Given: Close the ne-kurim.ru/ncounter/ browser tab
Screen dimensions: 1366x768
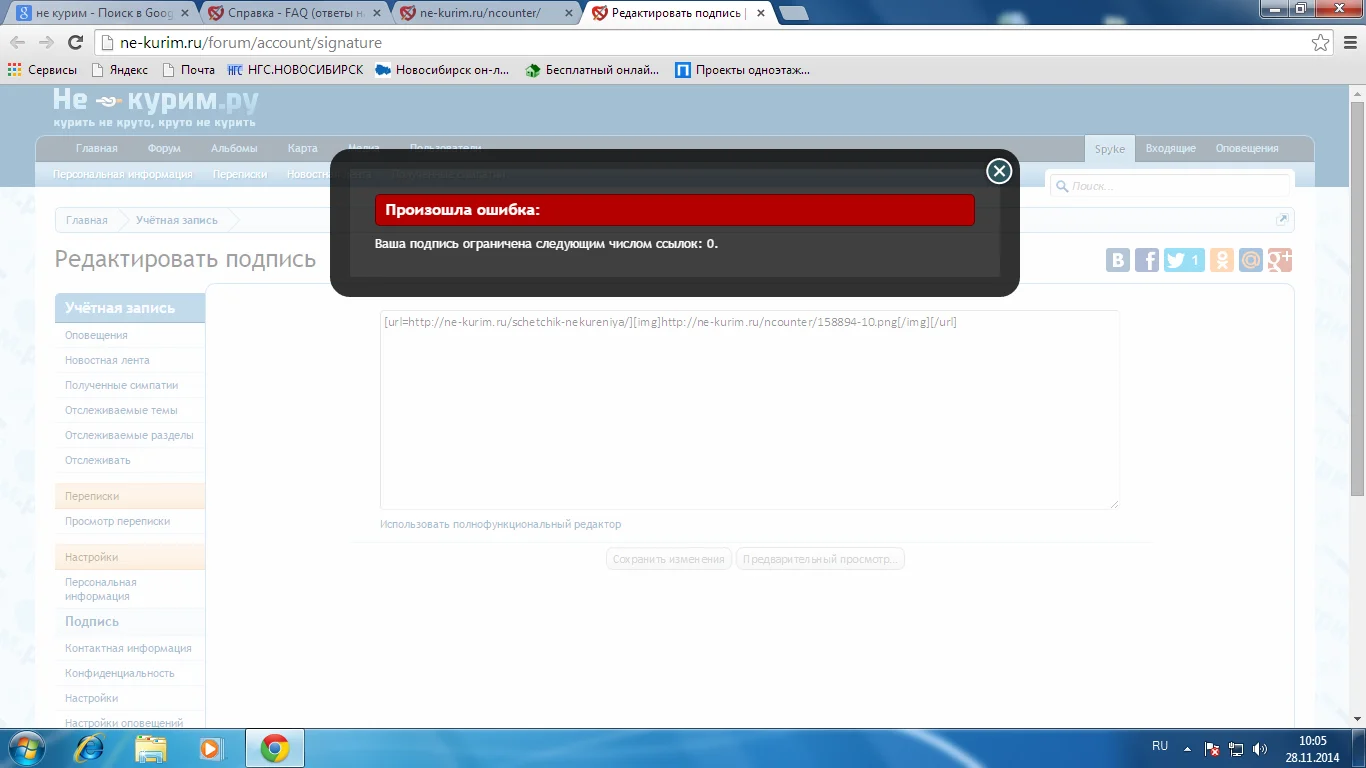Looking at the screenshot, I should click(568, 14).
